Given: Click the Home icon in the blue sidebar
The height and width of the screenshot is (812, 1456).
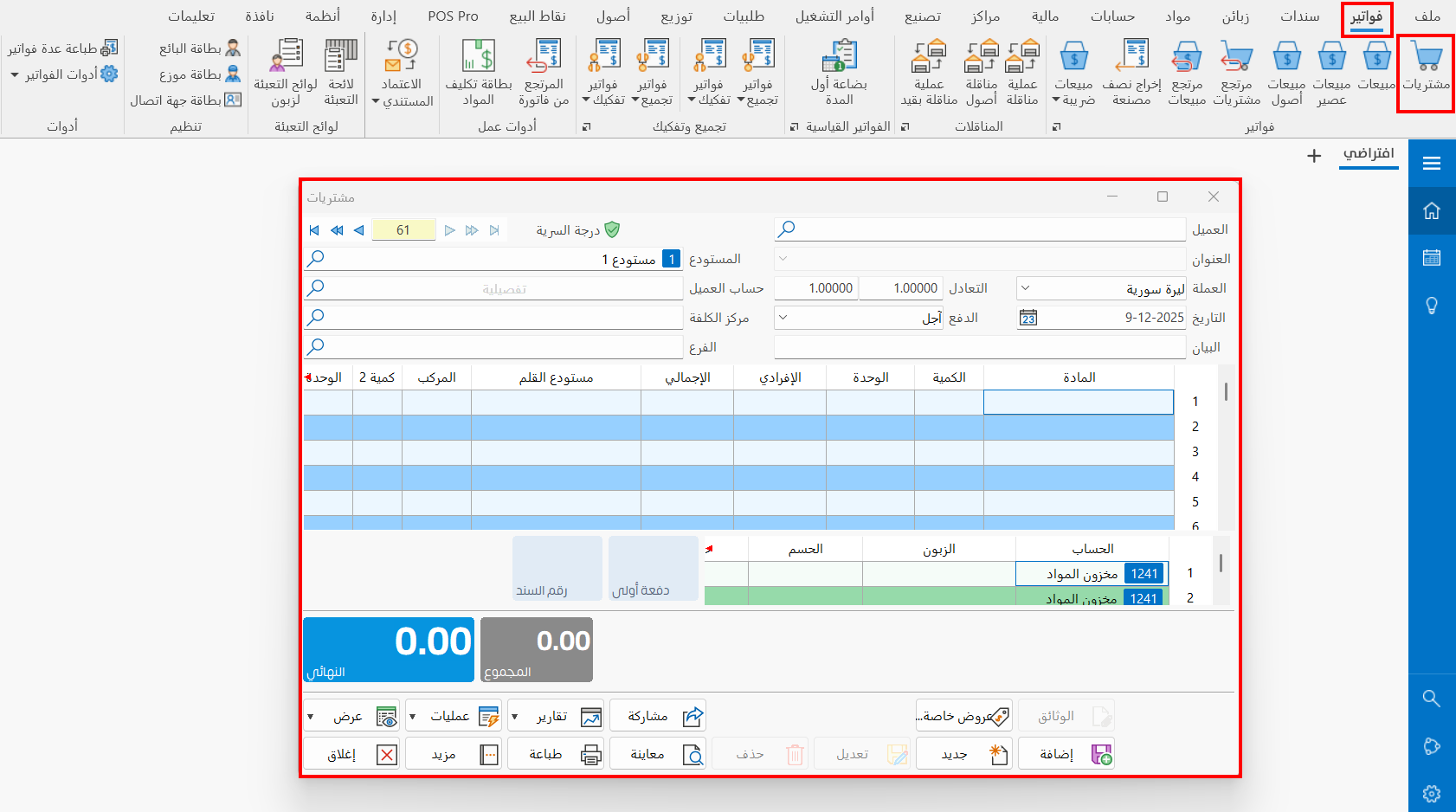Looking at the screenshot, I should [1432, 210].
